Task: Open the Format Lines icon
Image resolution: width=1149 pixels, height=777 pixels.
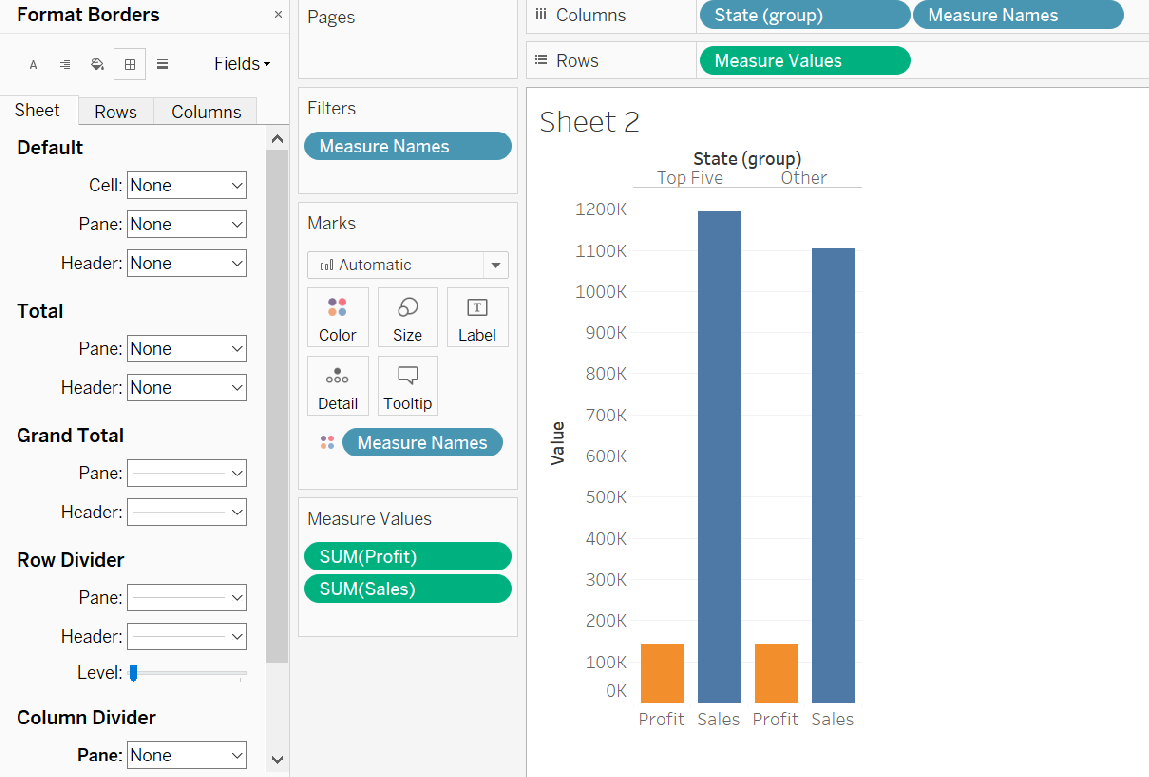Action: coord(163,65)
